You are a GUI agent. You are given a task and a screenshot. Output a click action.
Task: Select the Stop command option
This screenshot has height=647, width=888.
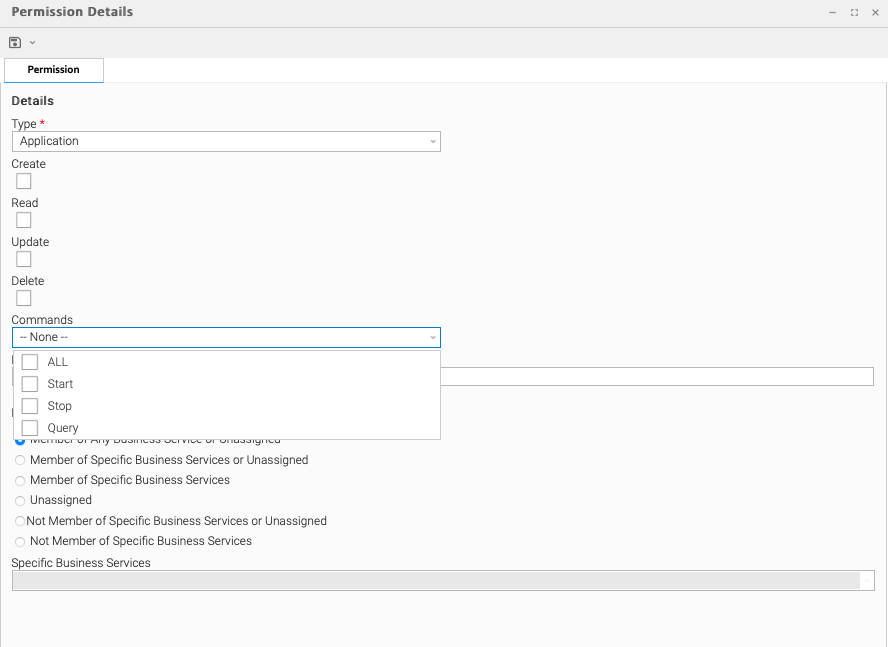30,406
